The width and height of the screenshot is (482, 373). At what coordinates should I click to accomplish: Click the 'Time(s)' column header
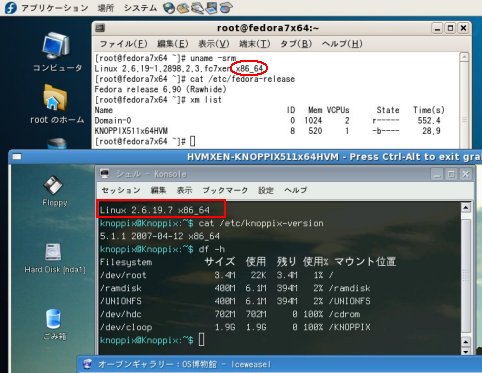(429, 110)
